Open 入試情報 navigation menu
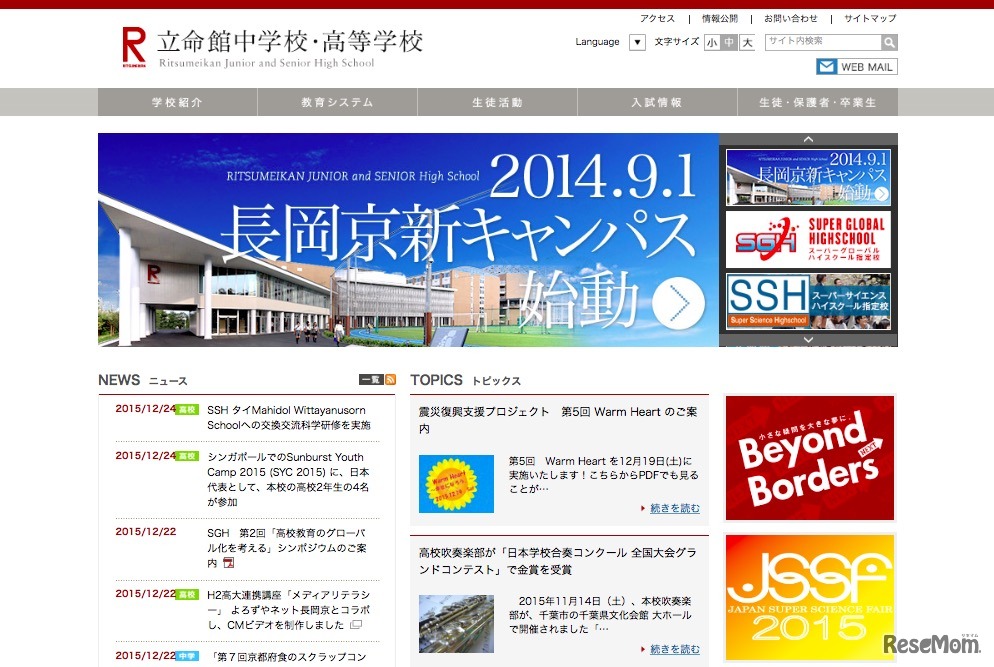The height and width of the screenshot is (667, 994). click(x=657, y=102)
